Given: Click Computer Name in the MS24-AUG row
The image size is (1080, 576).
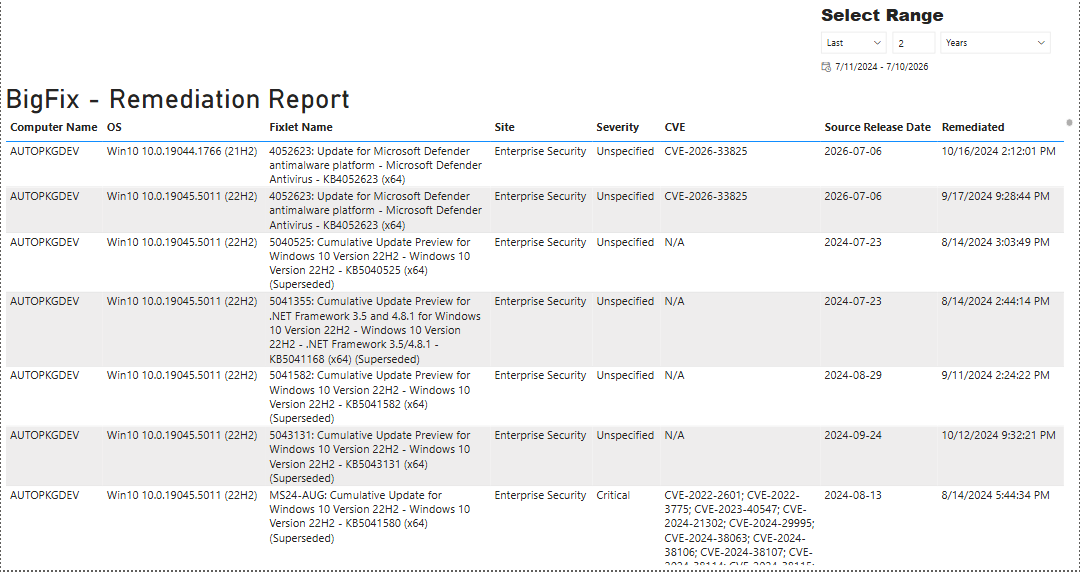Looking at the screenshot, I should click(x=44, y=495).
